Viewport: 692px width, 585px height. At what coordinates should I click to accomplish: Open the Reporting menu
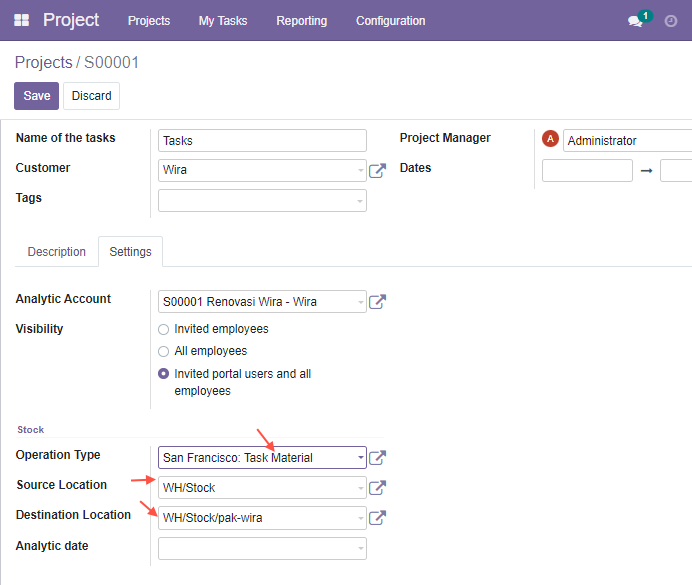tap(302, 21)
